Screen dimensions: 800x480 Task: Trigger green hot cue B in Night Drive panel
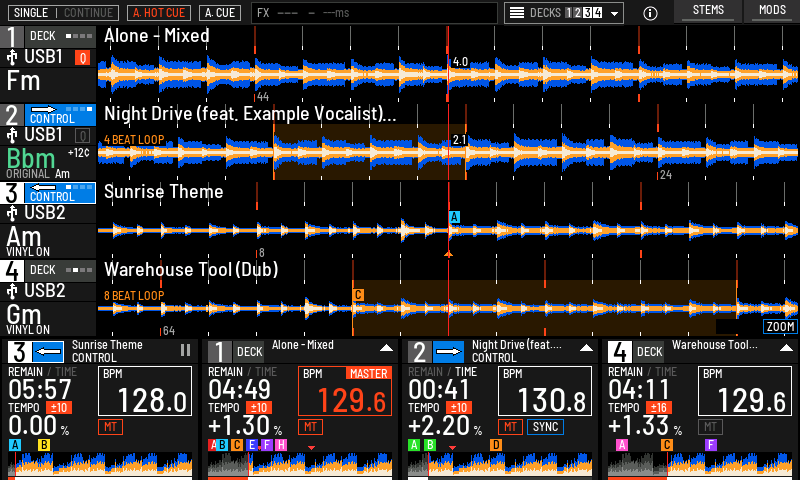(x=430, y=445)
